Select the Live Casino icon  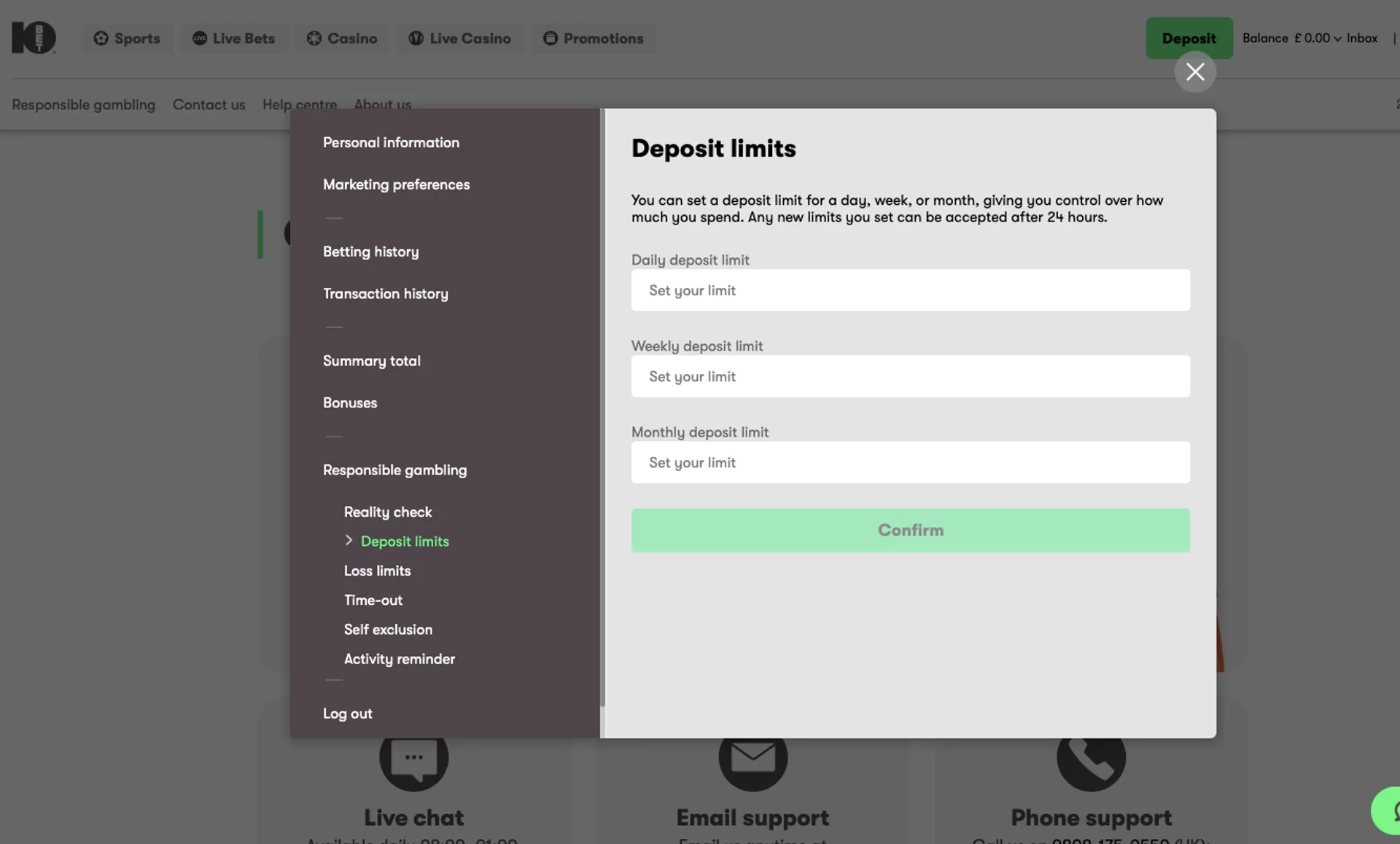pos(414,38)
